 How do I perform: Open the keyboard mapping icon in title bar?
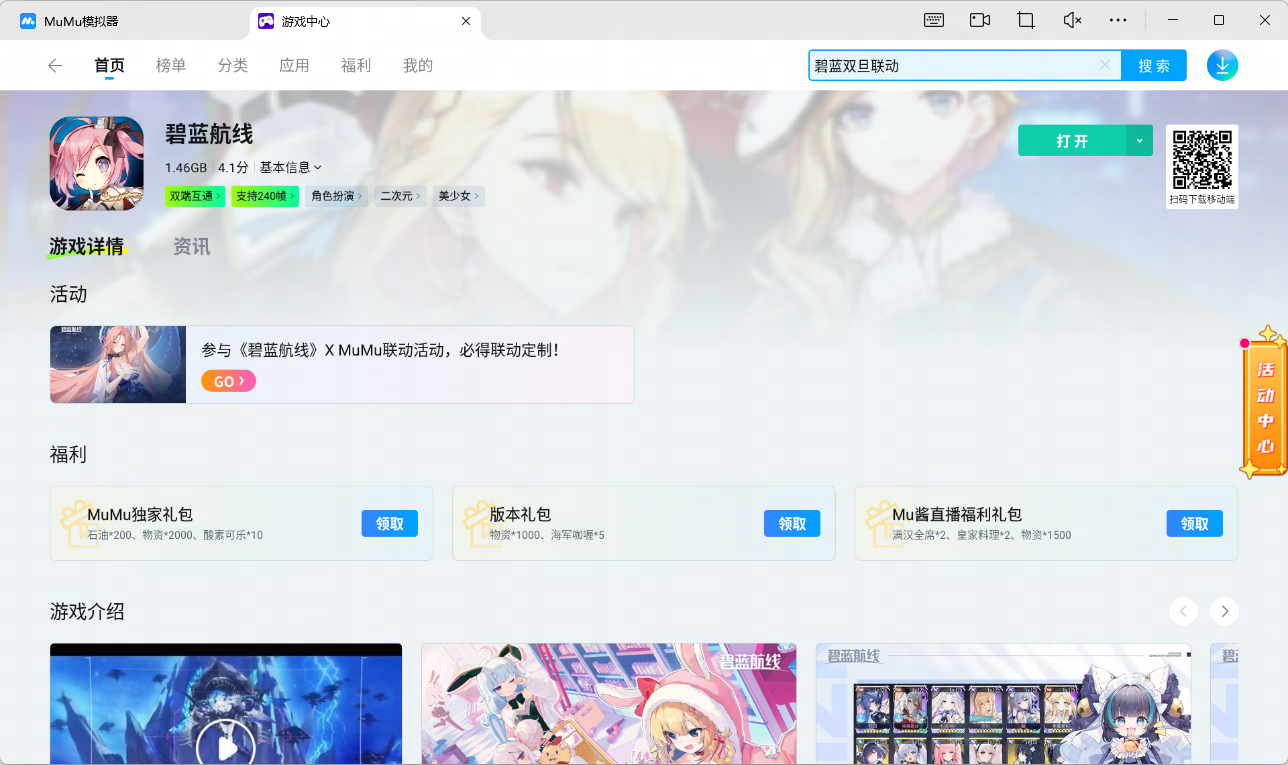pyautogui.click(x=934, y=20)
